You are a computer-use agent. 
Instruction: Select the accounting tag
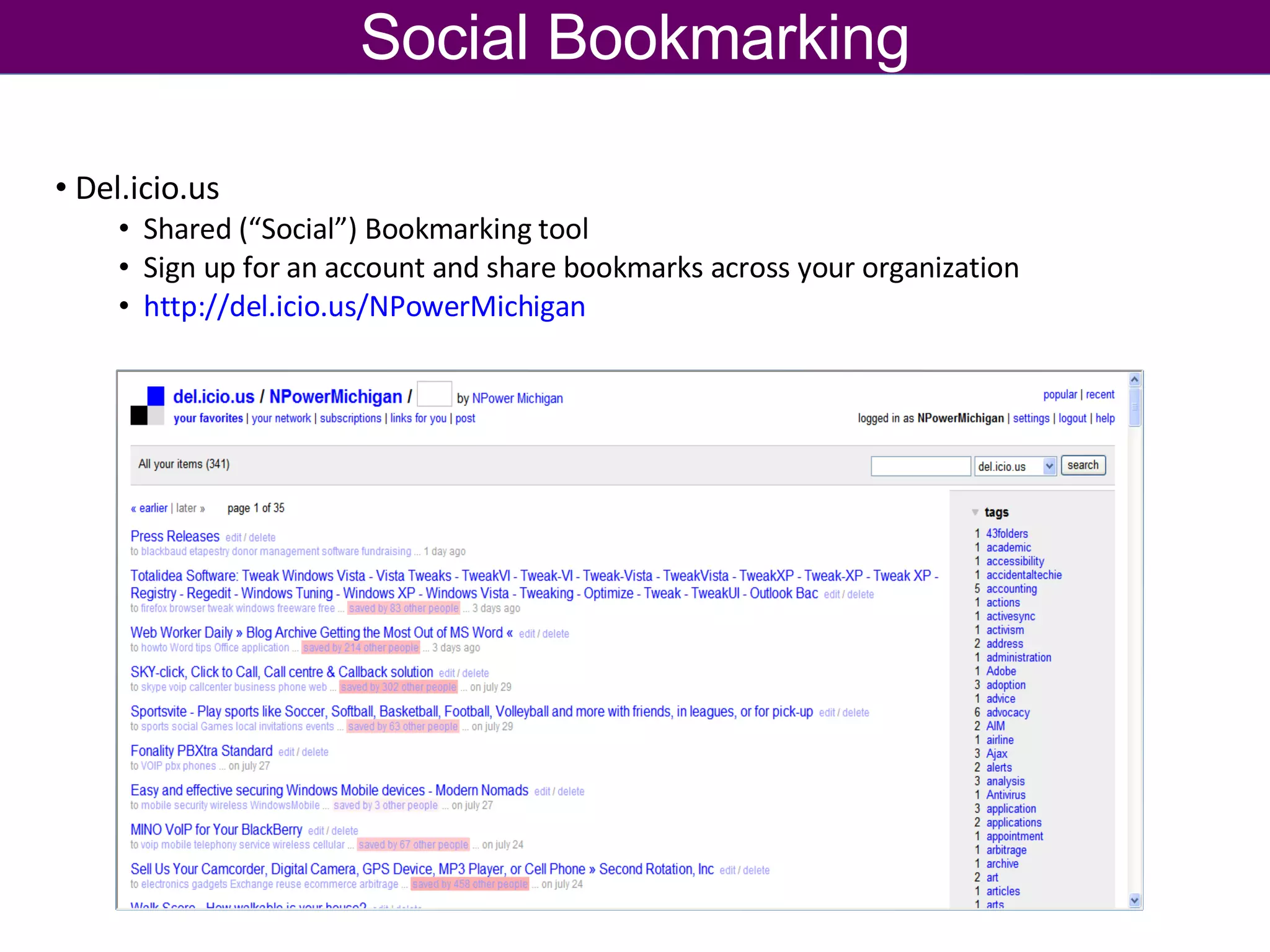[x=1011, y=589]
